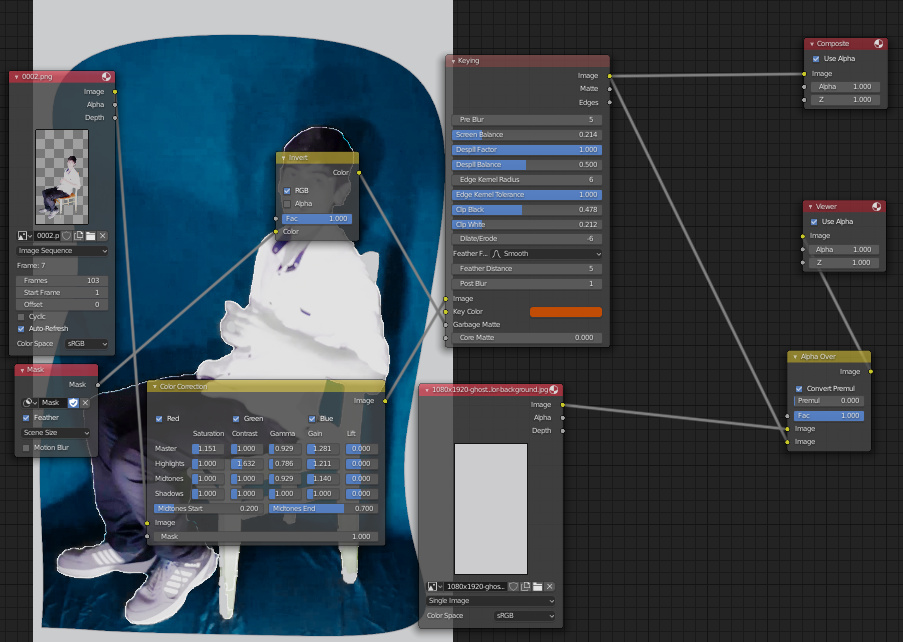903x642 pixels.
Task: Click Color output socket on Invert node
Action: pyautogui.click(x=359, y=173)
